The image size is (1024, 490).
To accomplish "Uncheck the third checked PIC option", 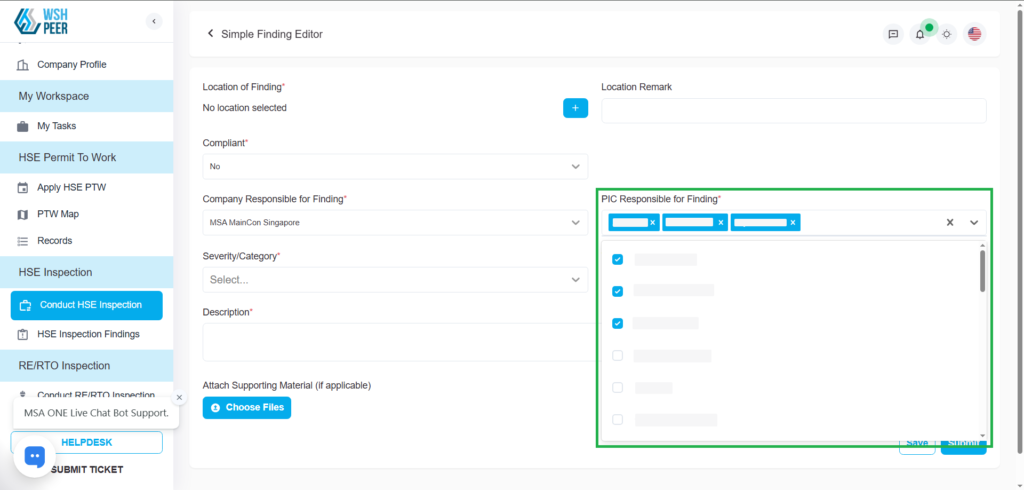I will pos(617,323).
